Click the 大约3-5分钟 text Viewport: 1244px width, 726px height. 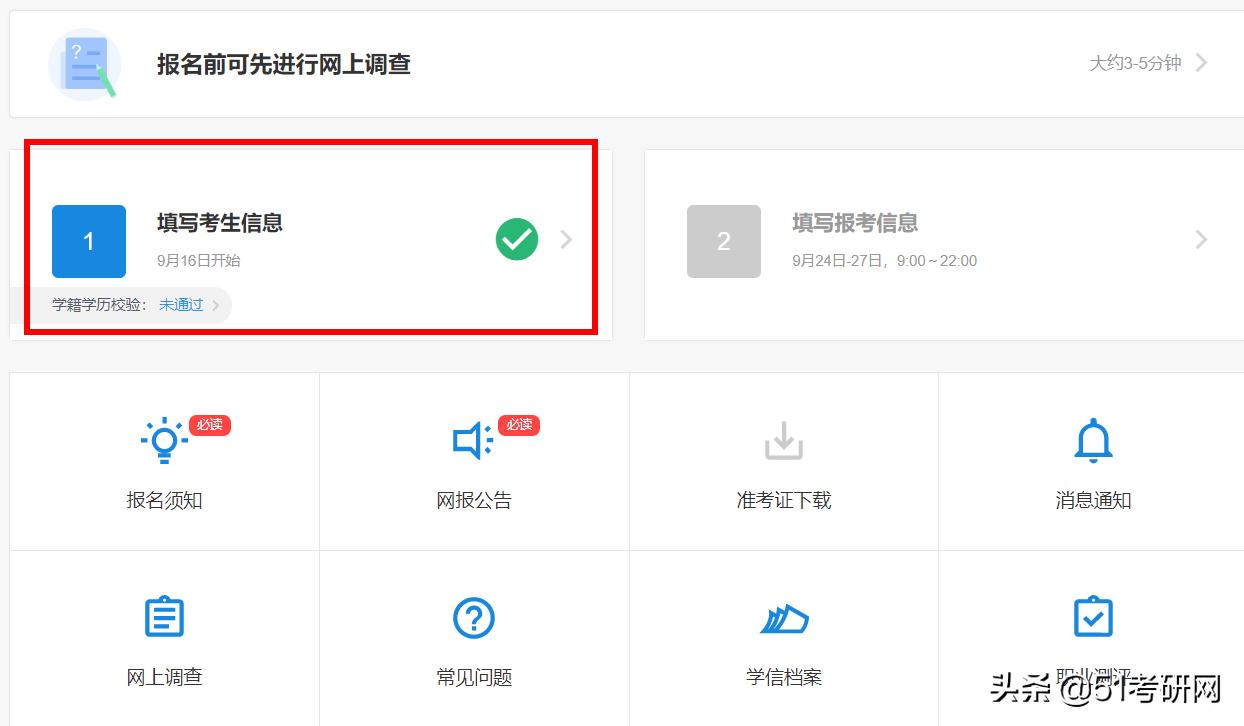[x=1135, y=63]
